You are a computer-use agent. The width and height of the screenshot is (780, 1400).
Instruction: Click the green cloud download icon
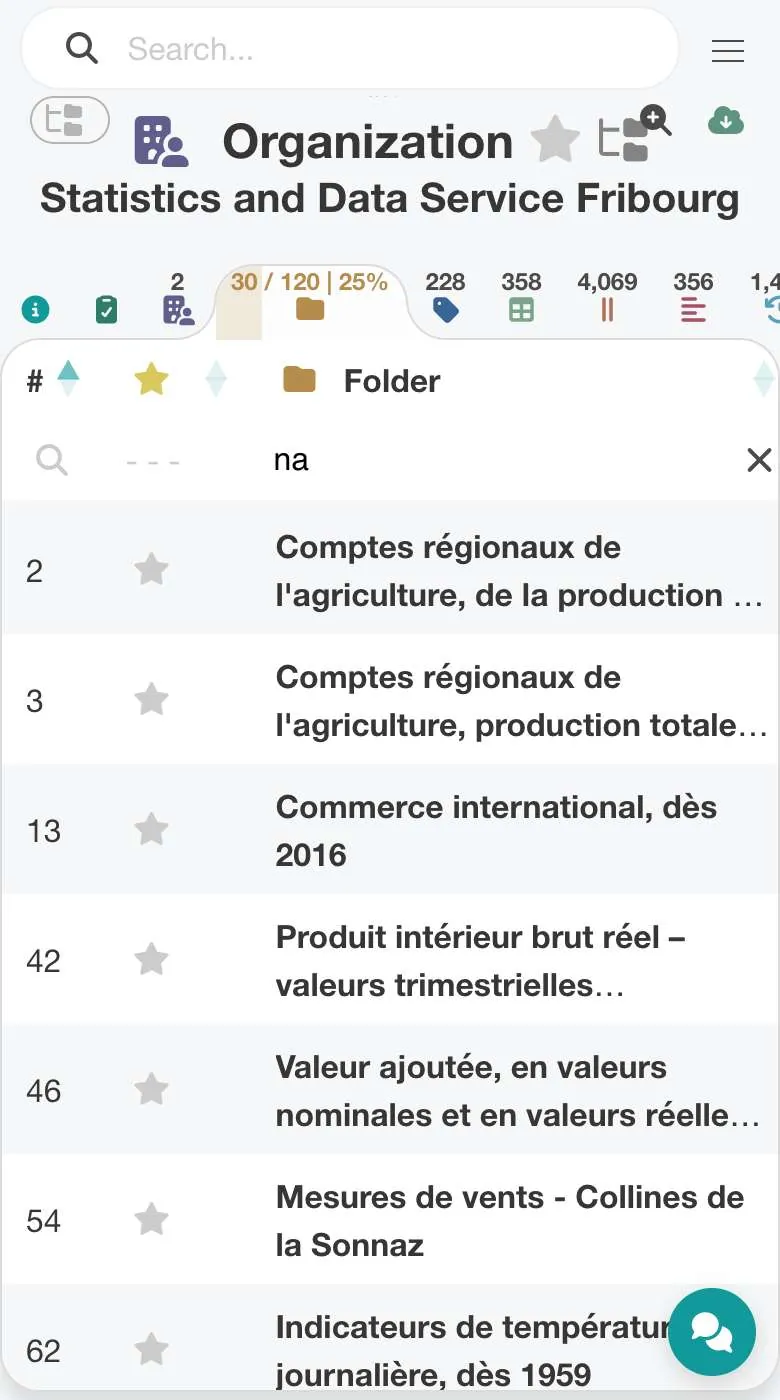click(726, 121)
